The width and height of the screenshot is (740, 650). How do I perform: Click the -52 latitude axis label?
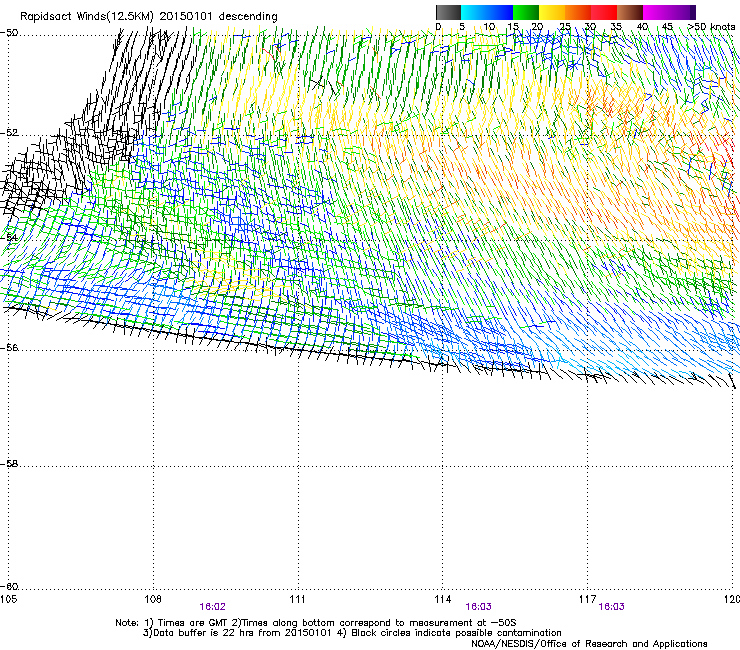tap(9, 133)
